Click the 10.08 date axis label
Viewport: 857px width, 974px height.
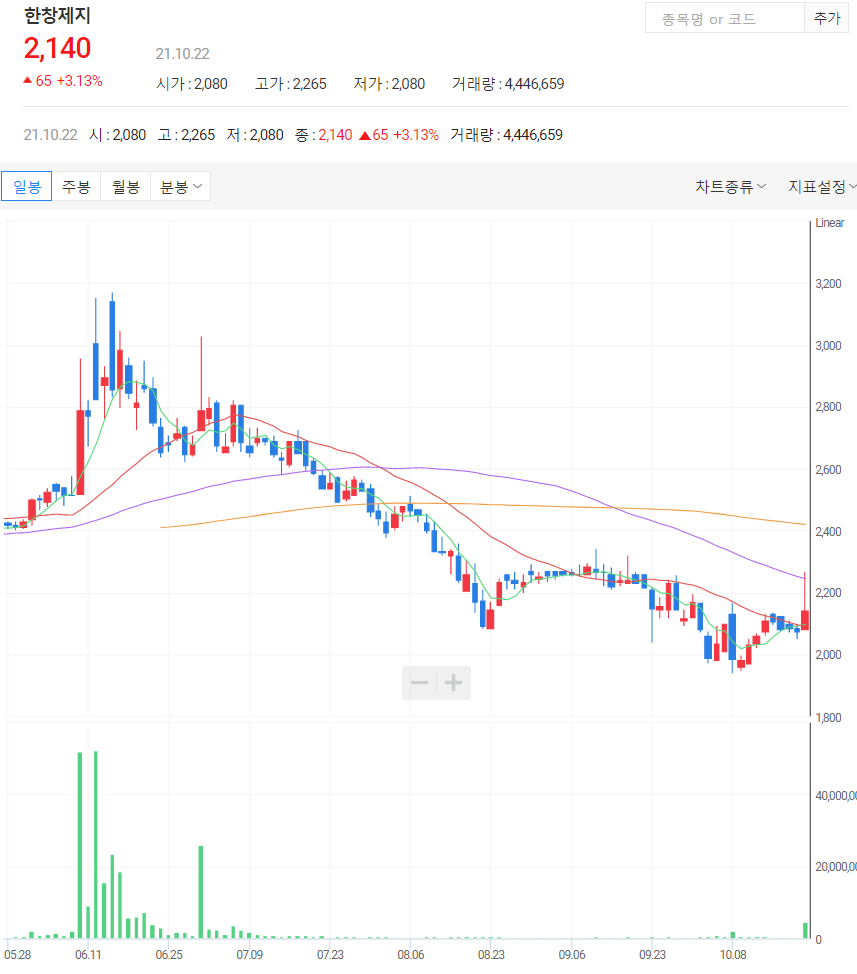point(733,954)
